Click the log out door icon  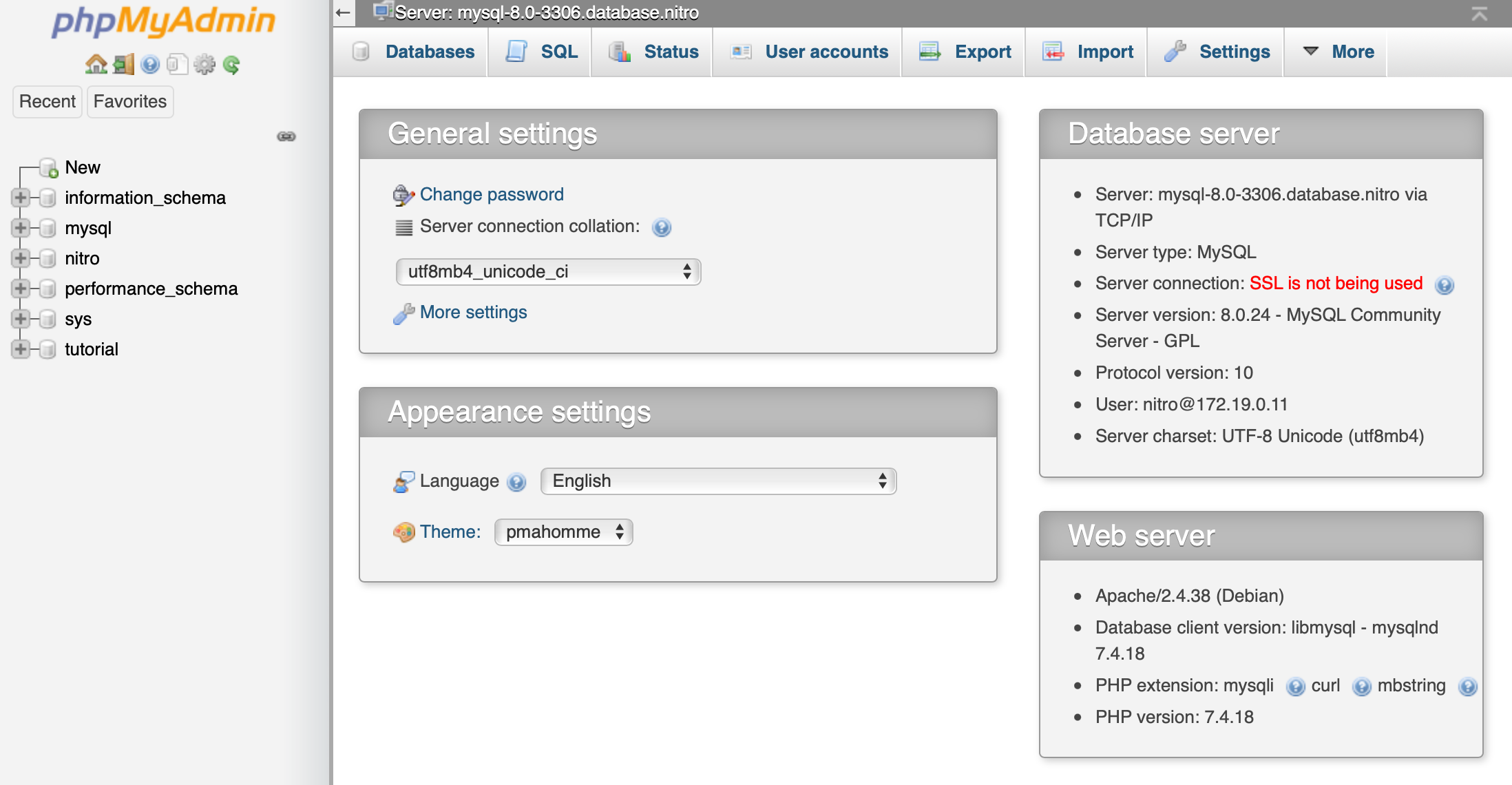[x=124, y=65]
